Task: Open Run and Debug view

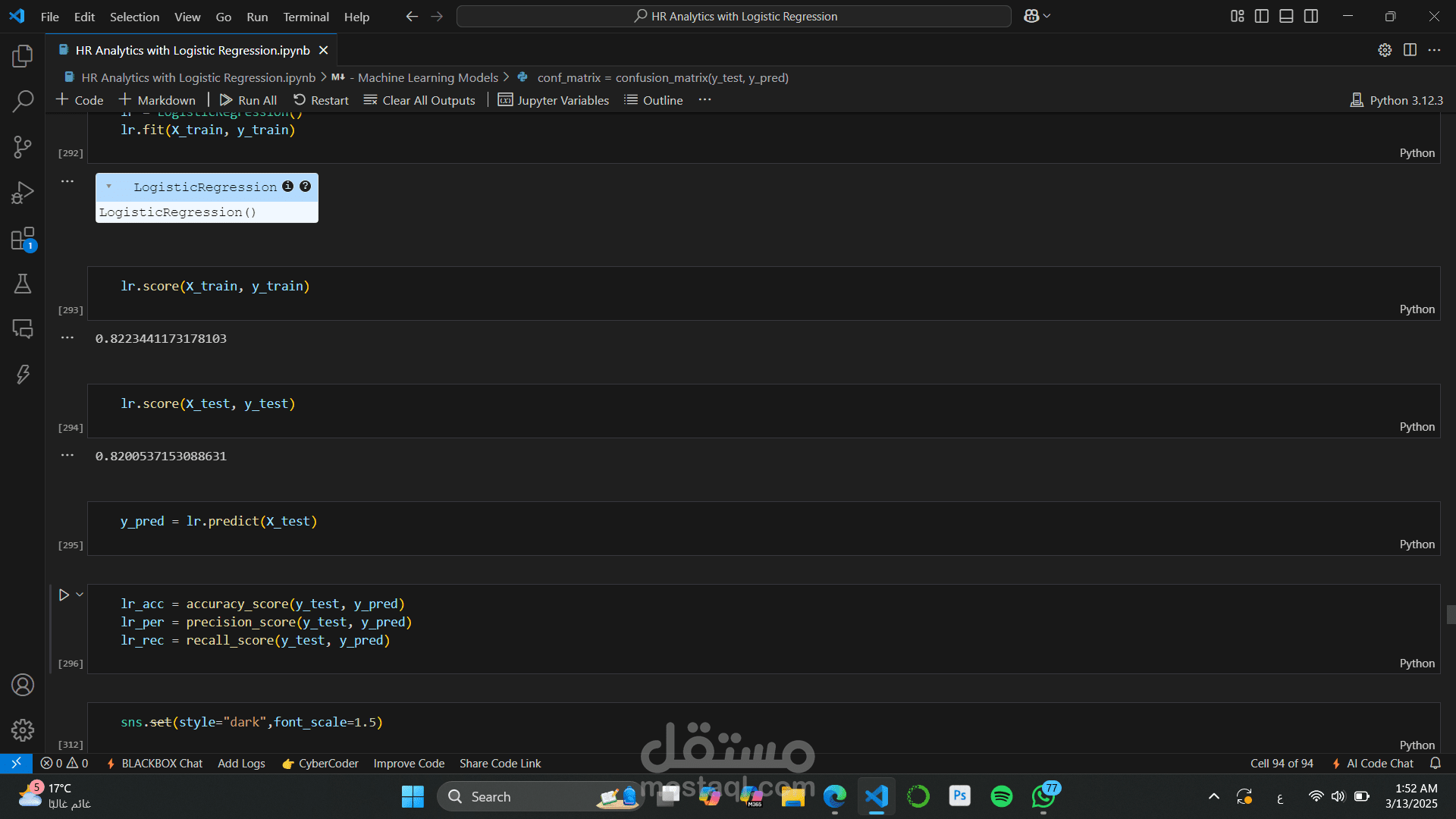Action: (23, 193)
